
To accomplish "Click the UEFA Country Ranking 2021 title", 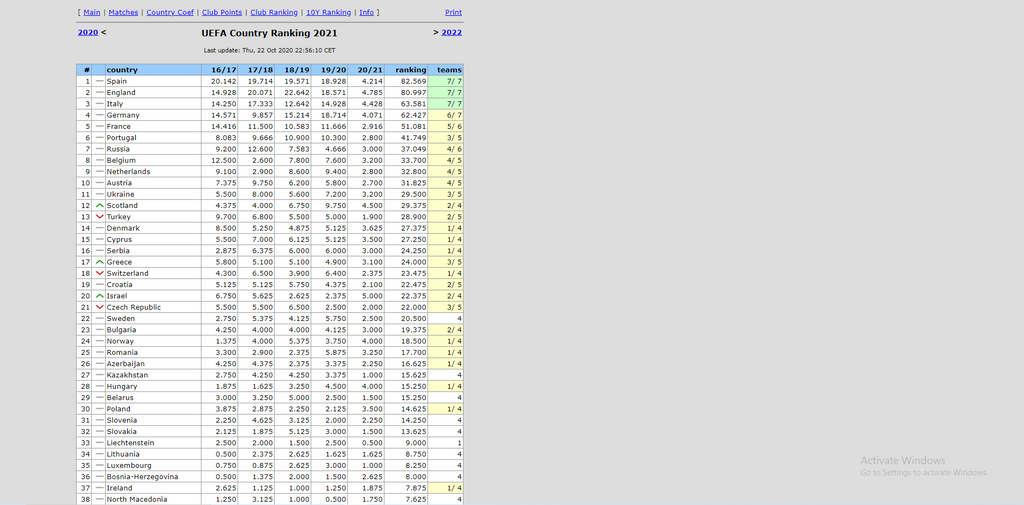I will tap(269, 33).
